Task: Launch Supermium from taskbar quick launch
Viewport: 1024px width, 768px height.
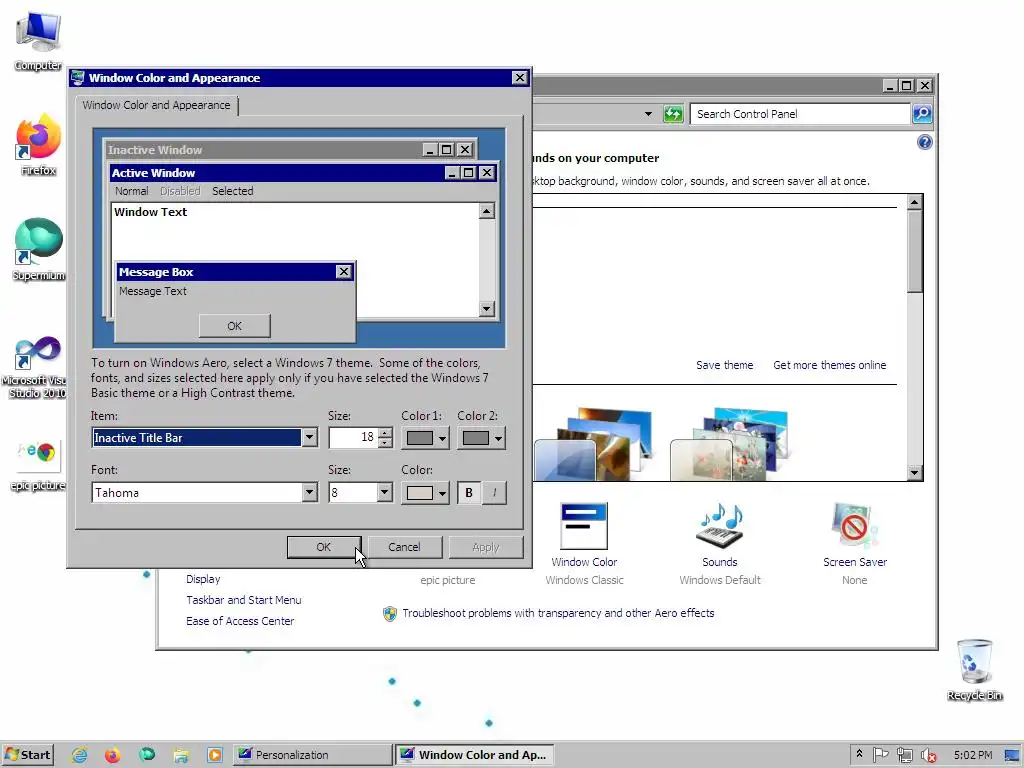Action: (x=147, y=755)
